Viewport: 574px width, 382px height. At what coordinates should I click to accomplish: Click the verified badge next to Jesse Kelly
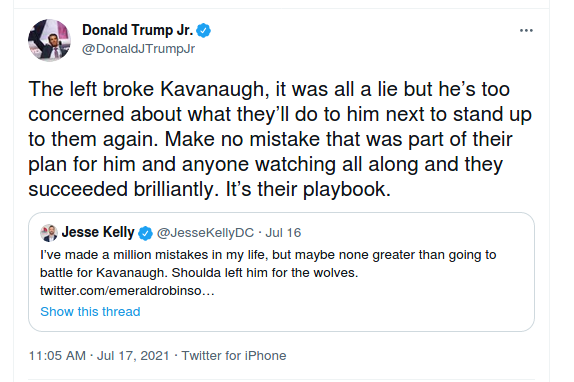pos(145,233)
